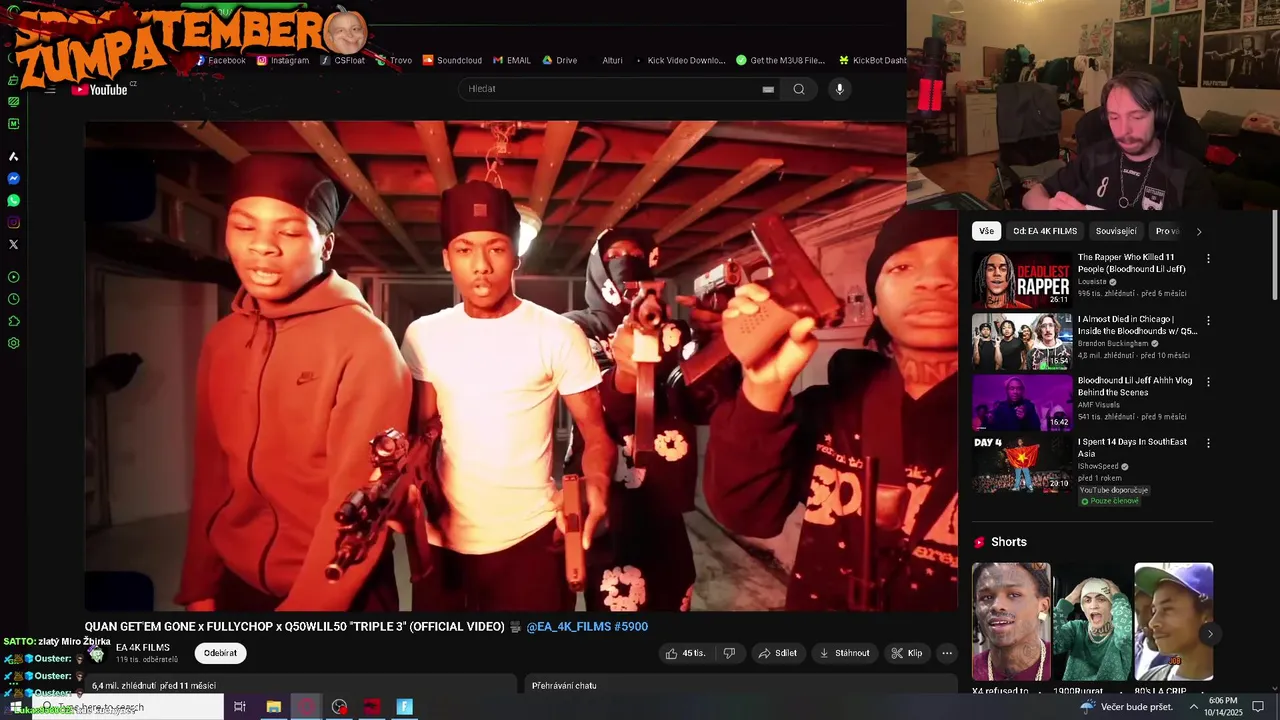Start voice search with the microphone icon
This screenshot has height=720, width=1280.
click(840, 89)
